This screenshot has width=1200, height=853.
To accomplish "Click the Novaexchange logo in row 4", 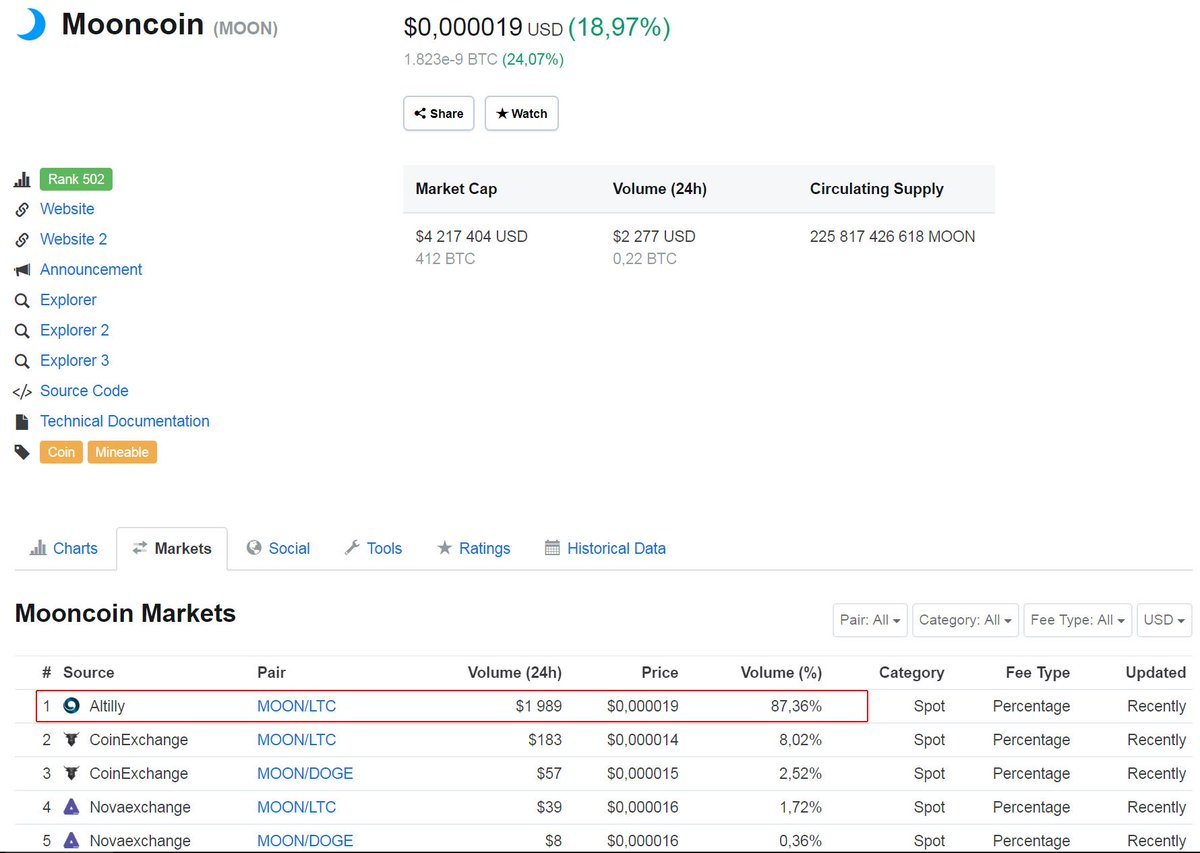I will point(71,807).
